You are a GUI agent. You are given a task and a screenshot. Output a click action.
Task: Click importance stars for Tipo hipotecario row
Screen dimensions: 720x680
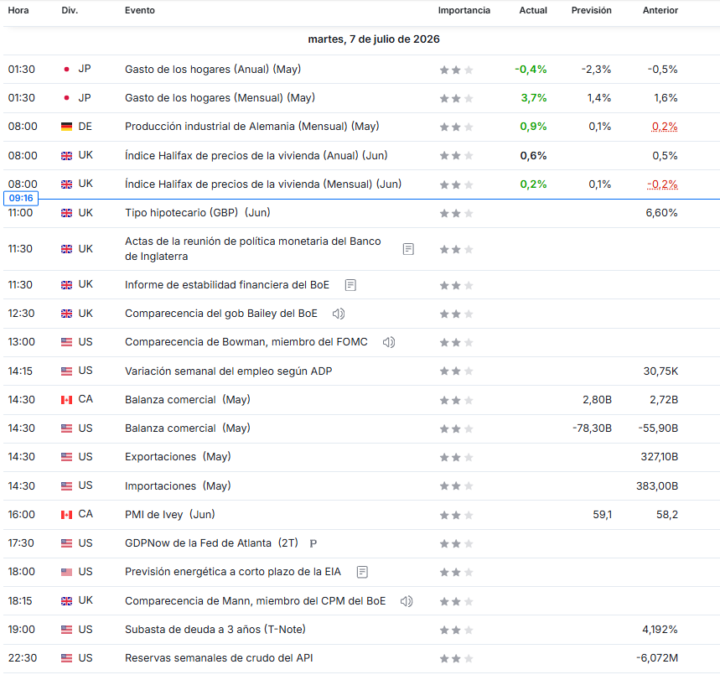[x=456, y=214]
